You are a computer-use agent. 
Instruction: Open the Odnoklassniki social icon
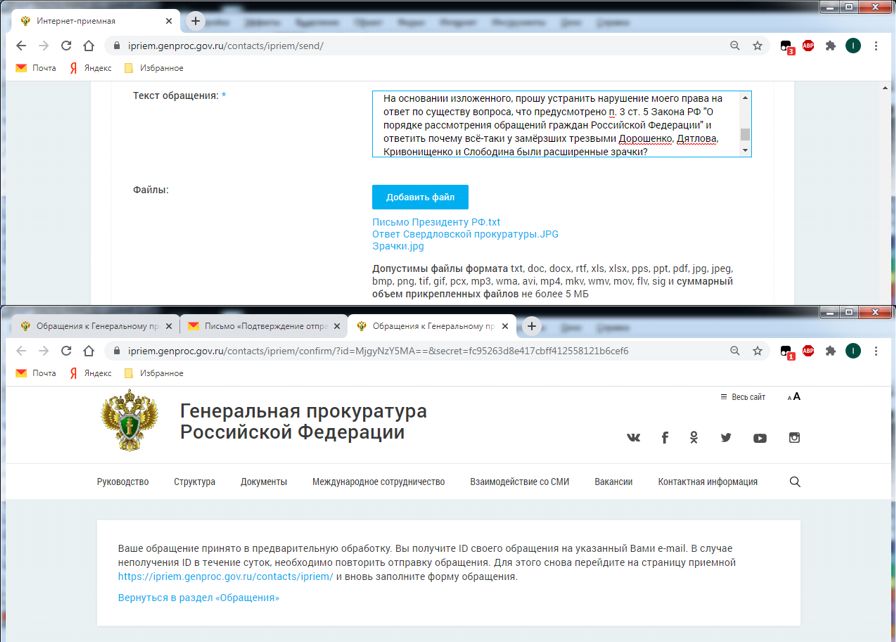(694, 438)
